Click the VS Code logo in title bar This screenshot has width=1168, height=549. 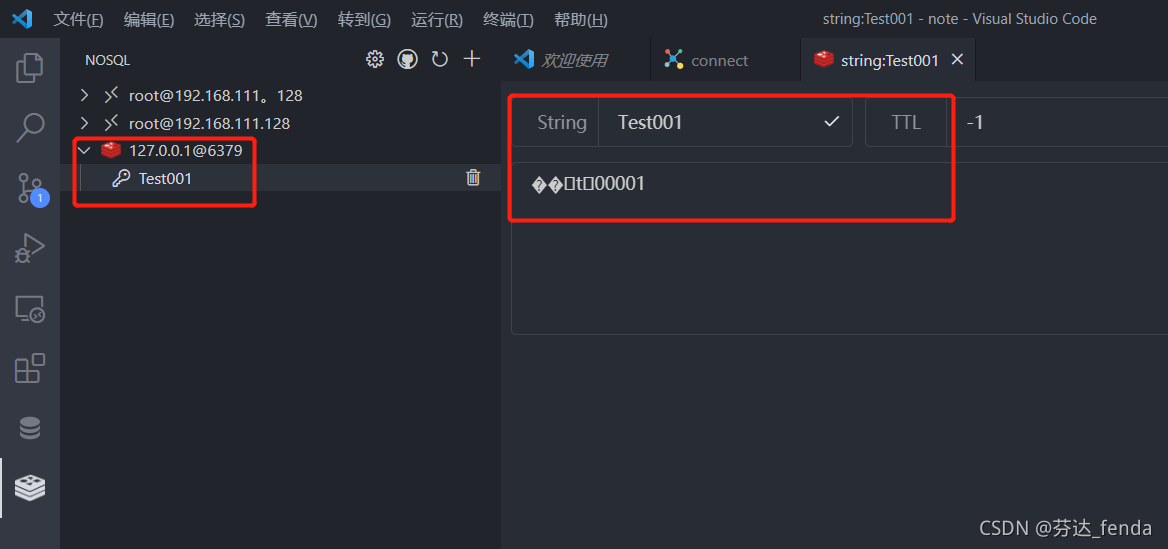22,19
